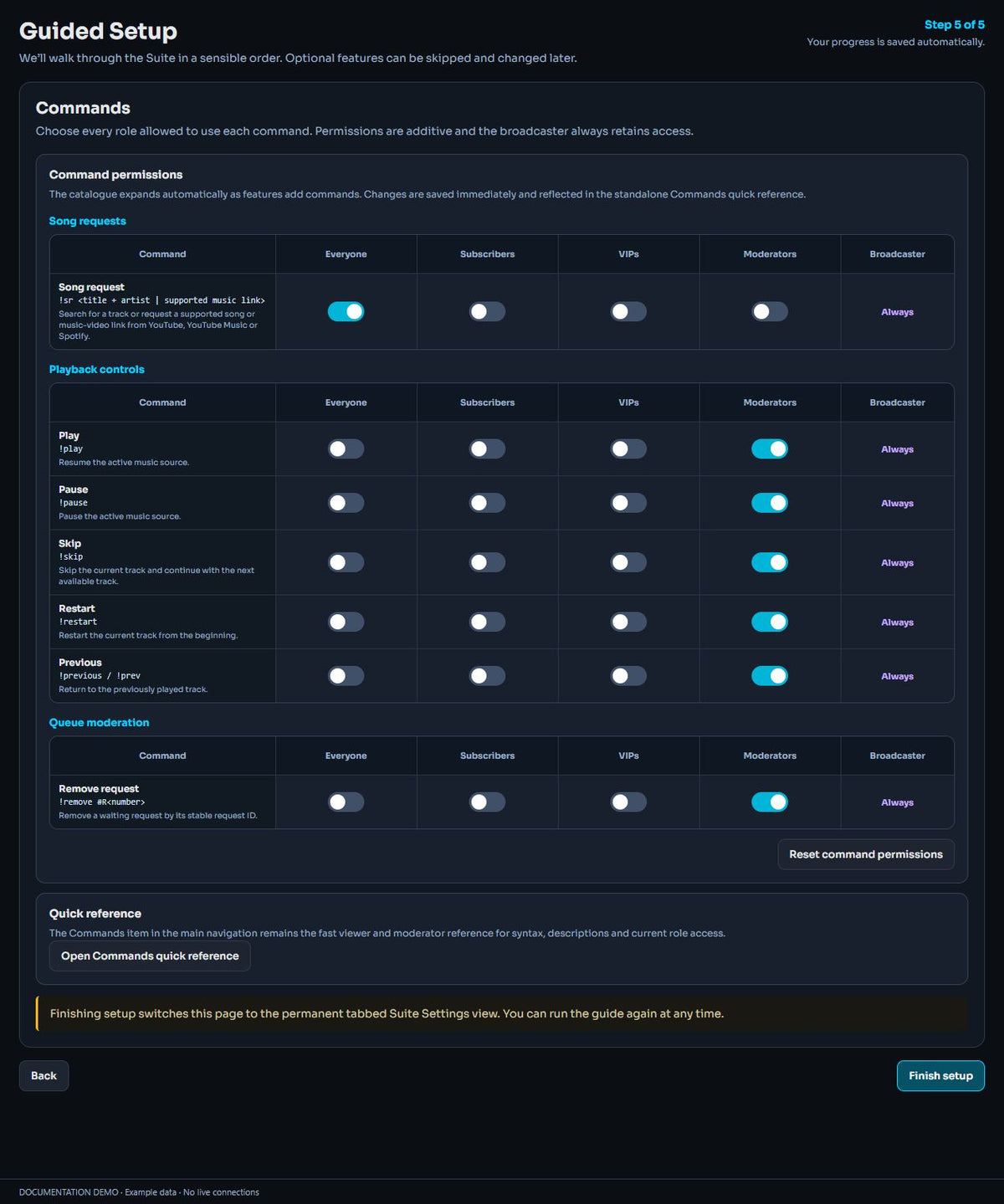Disable Previous command for Moderators

click(x=770, y=676)
